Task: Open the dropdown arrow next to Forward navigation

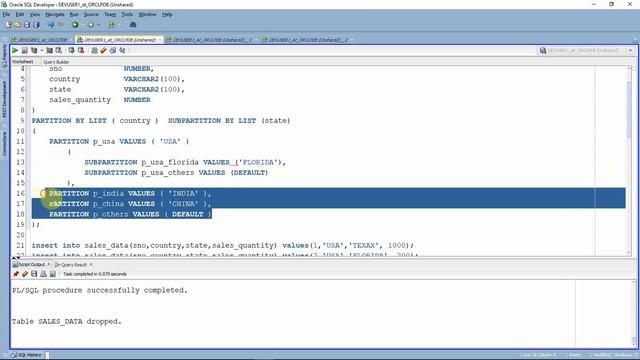Action: pyautogui.click(x=98, y=25)
